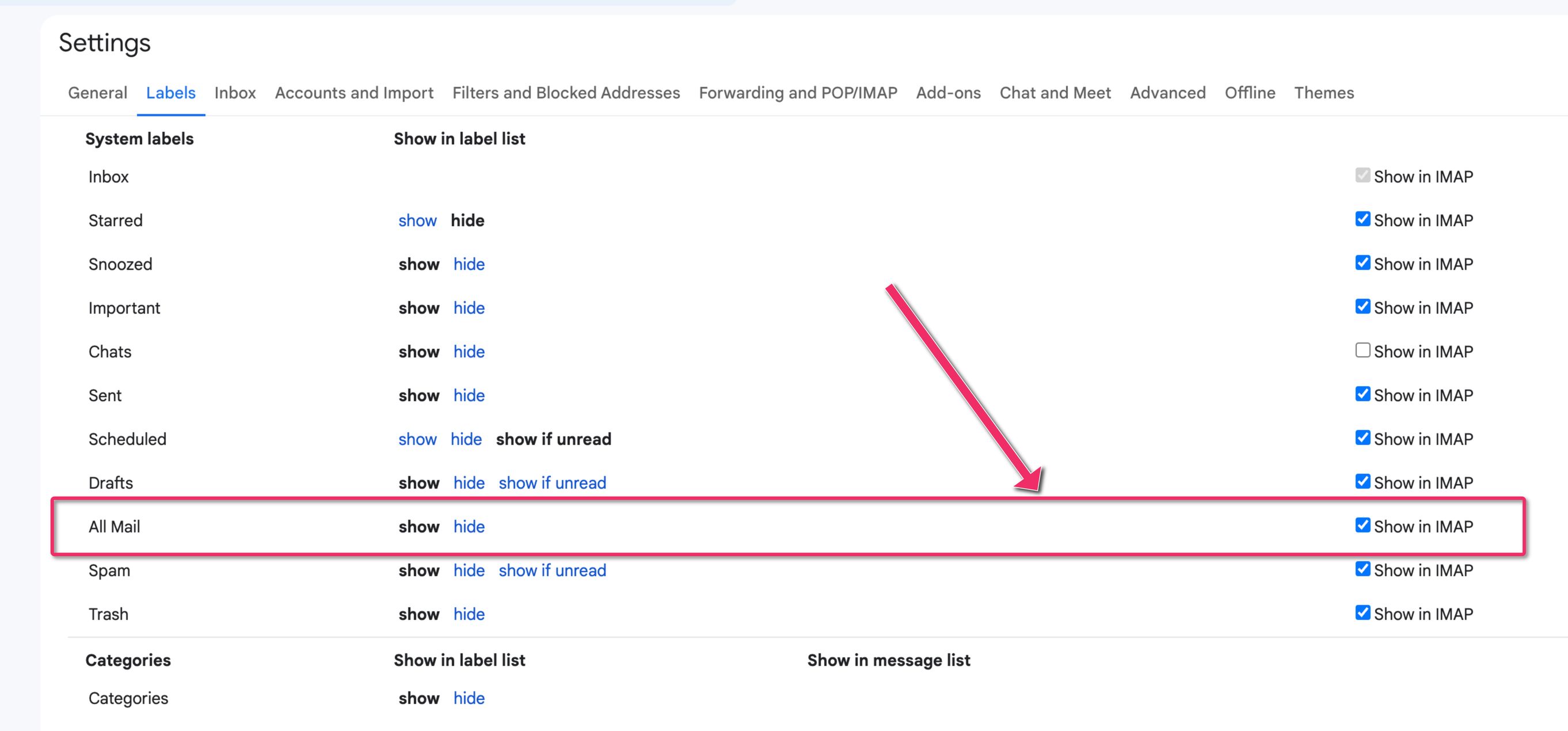Uncheck Show in IMAP for Starred
Image resolution: width=1568 pixels, height=731 pixels.
1363,220
